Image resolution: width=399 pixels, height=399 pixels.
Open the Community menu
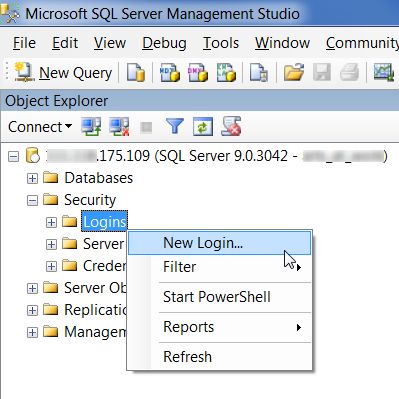point(362,43)
